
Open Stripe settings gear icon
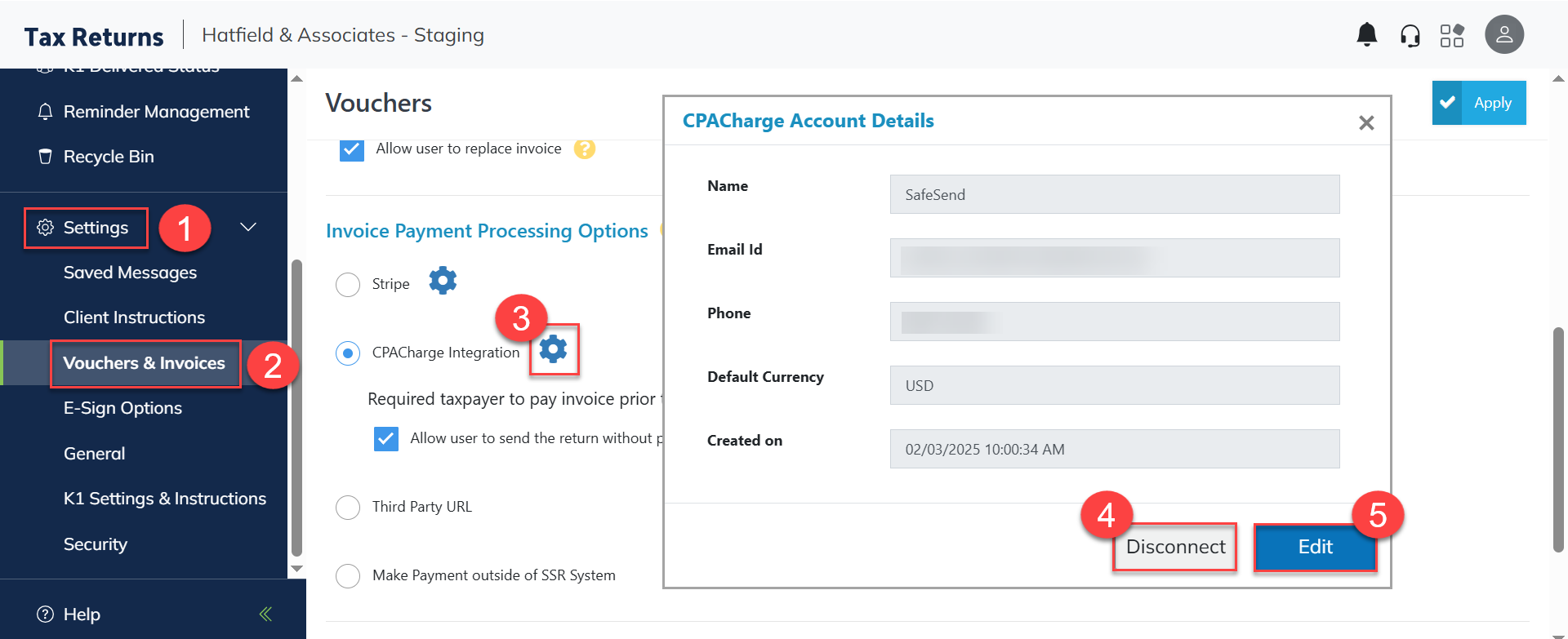click(x=443, y=281)
